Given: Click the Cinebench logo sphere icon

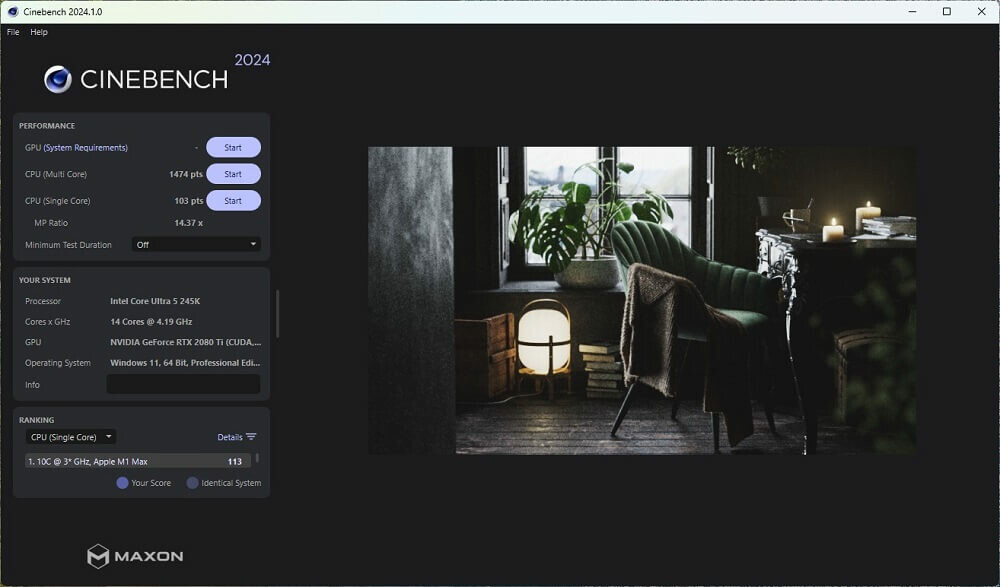Looking at the screenshot, I should pos(58,80).
